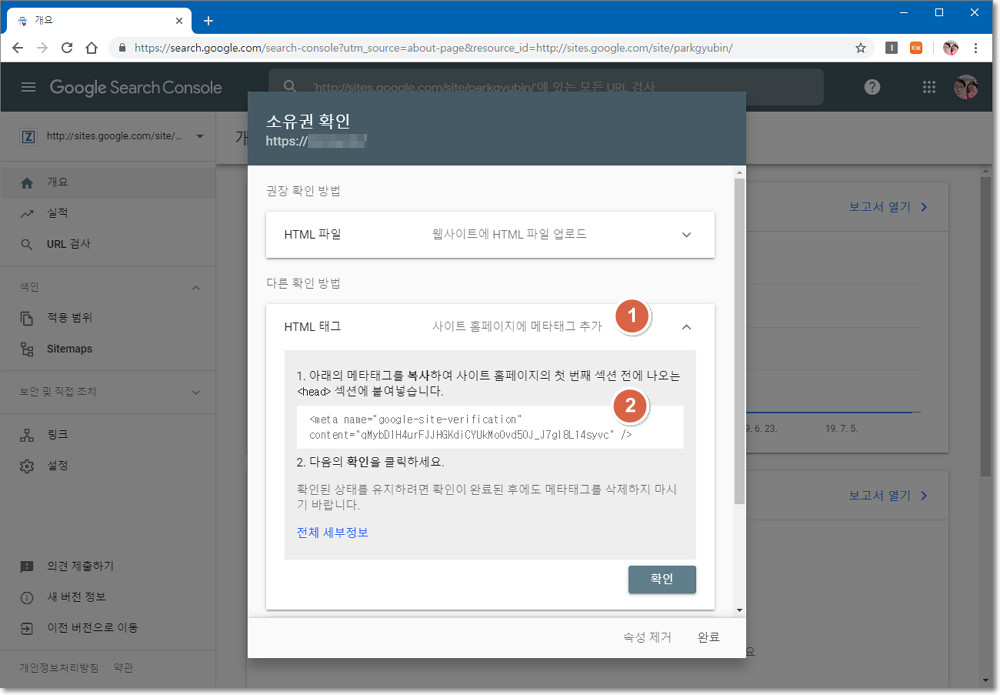This screenshot has width=1000, height=695.
Task: Click the 링크 network icon
Action: coord(27,435)
